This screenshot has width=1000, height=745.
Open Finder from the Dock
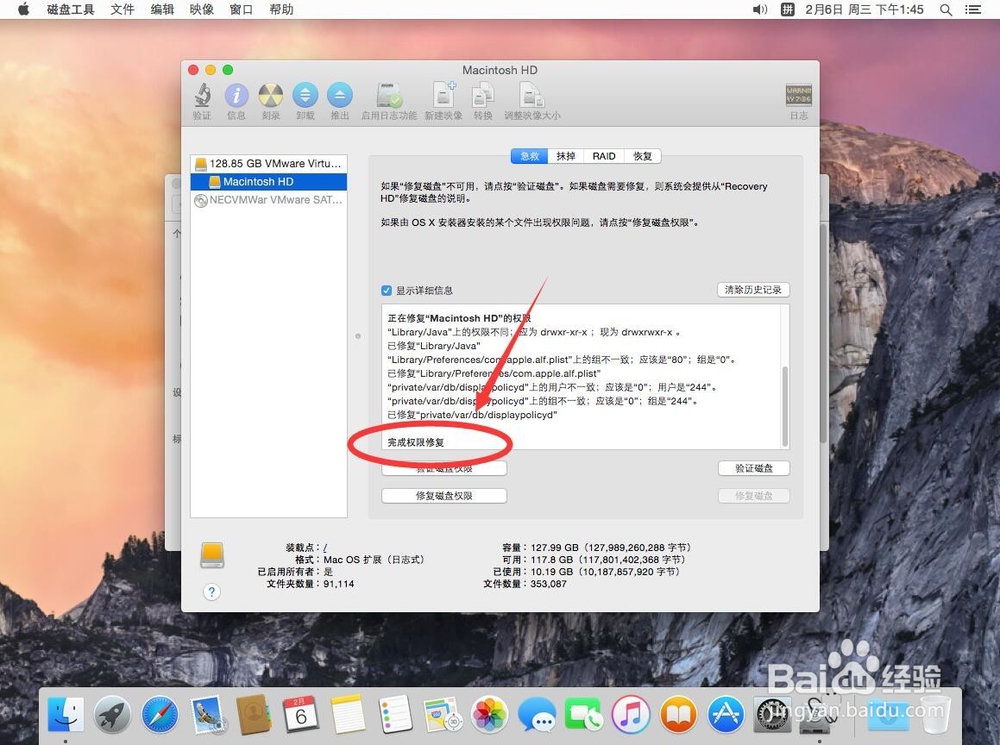click(x=66, y=714)
